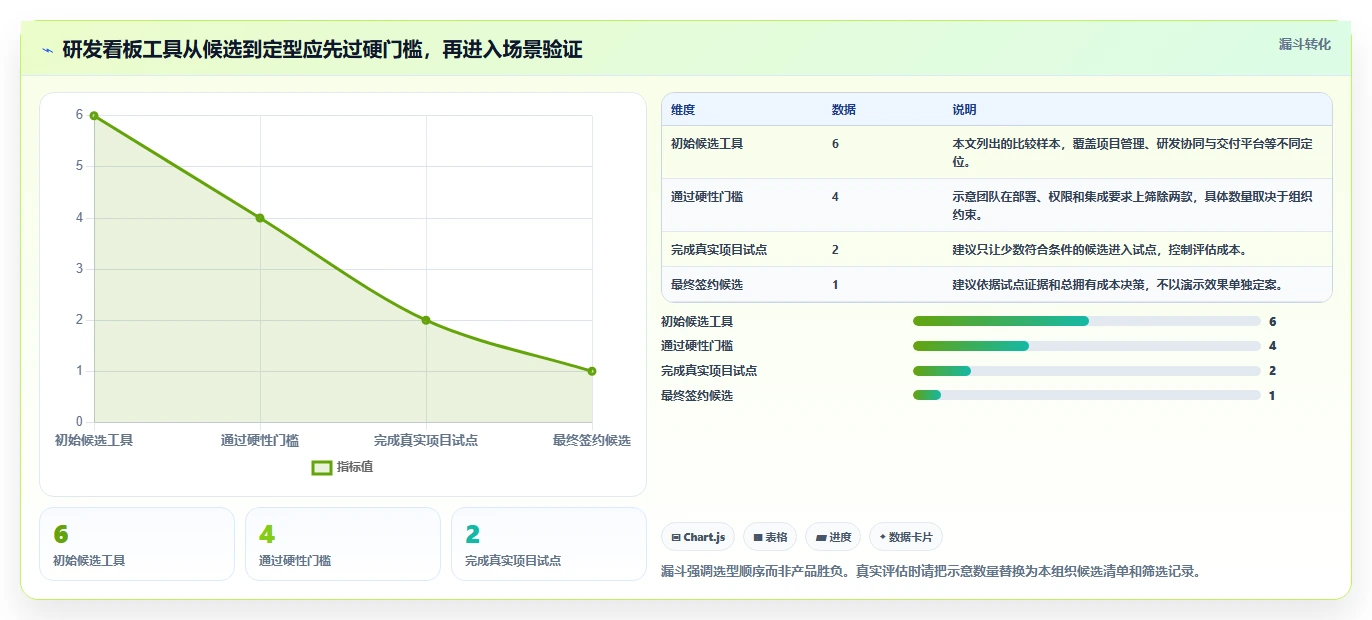Click the progress list label 最终签约候选

point(697,396)
